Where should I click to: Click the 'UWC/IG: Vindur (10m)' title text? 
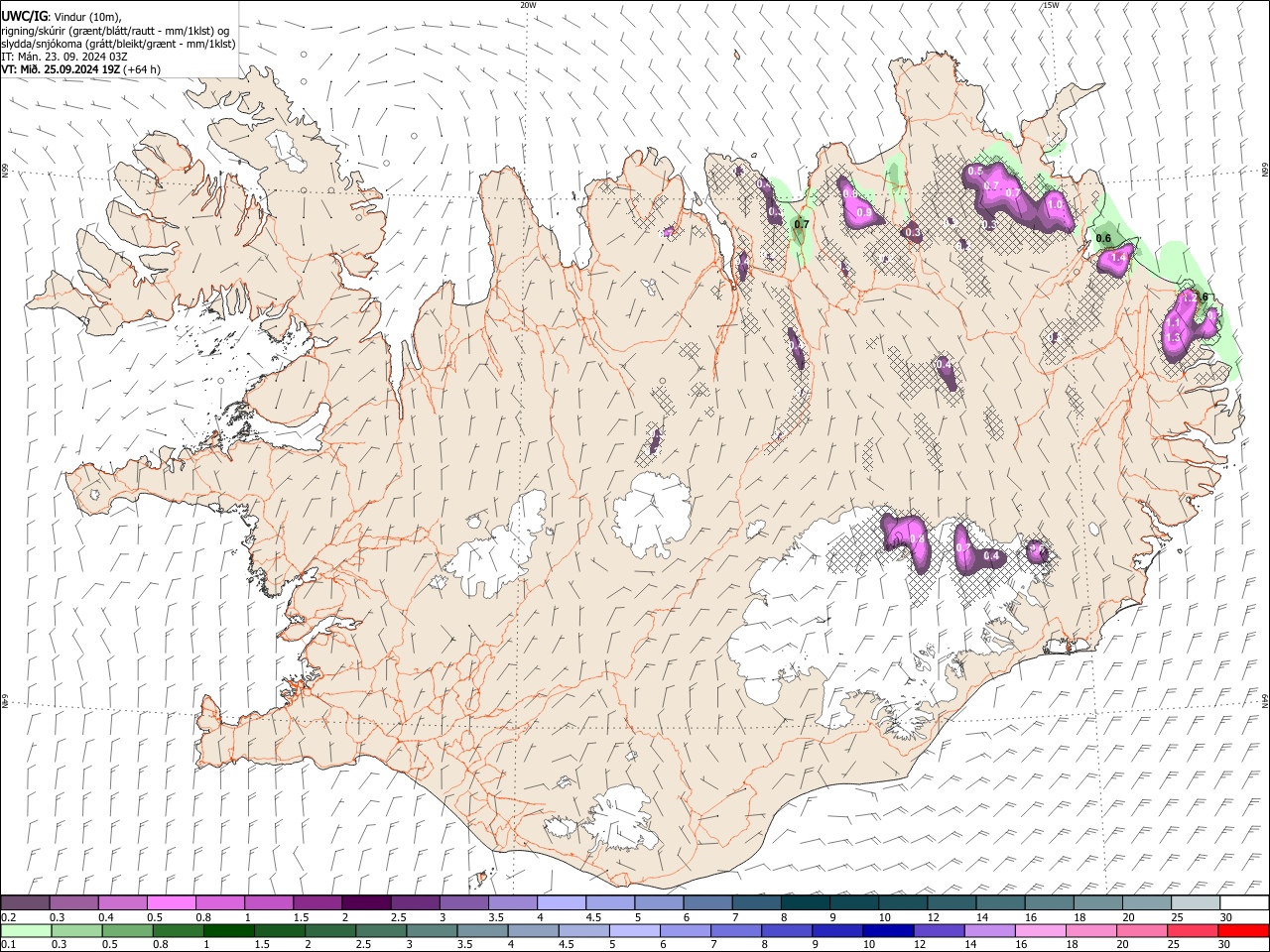[x=62, y=17]
